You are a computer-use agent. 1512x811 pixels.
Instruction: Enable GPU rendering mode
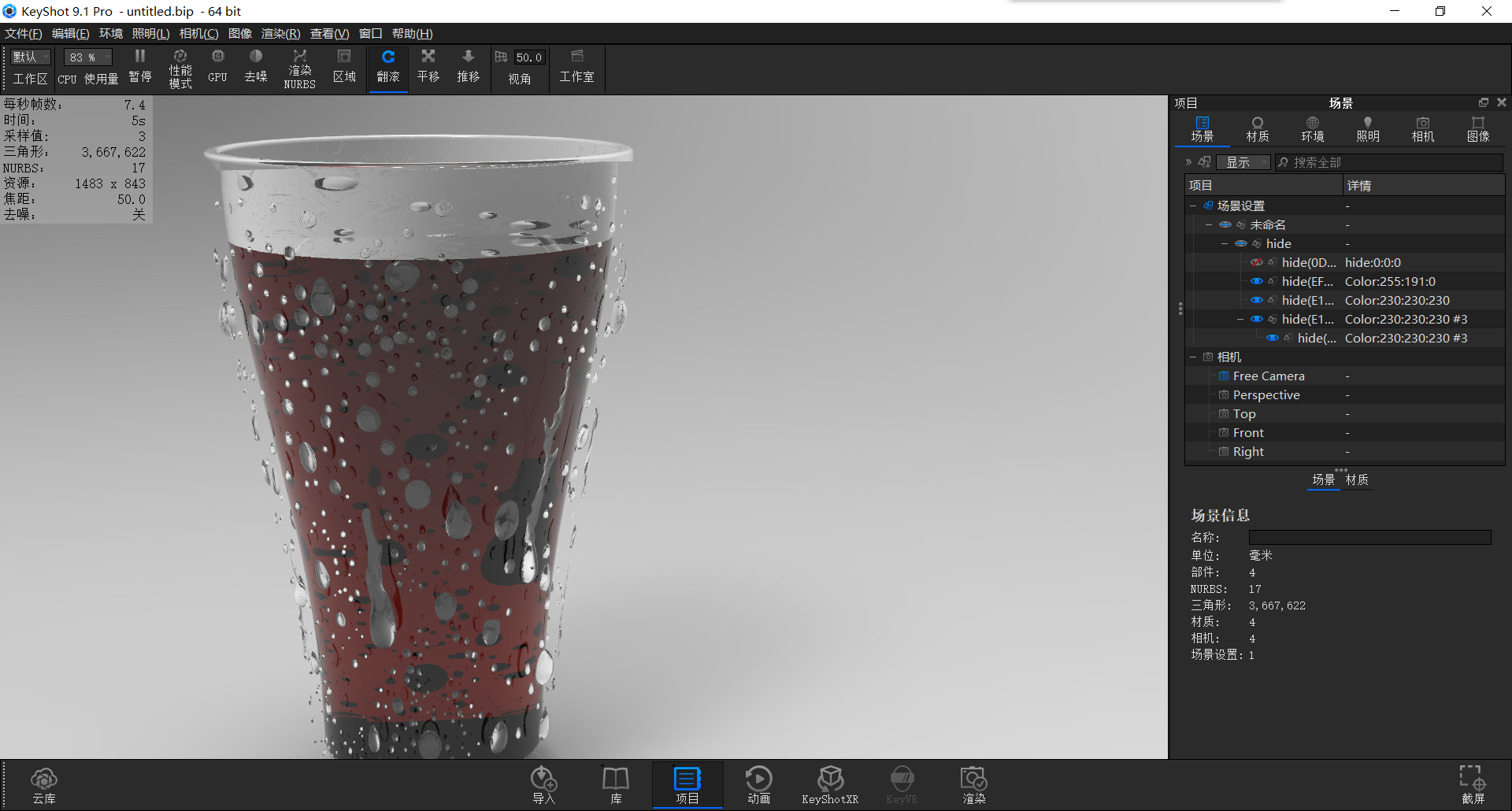coord(217,68)
